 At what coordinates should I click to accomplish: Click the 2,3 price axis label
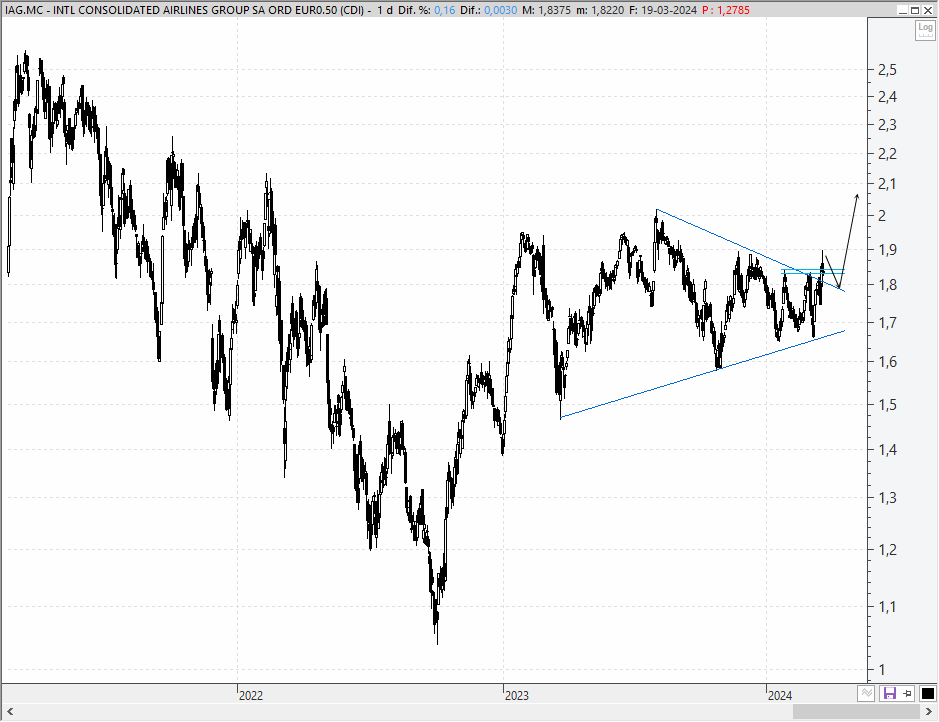887,125
